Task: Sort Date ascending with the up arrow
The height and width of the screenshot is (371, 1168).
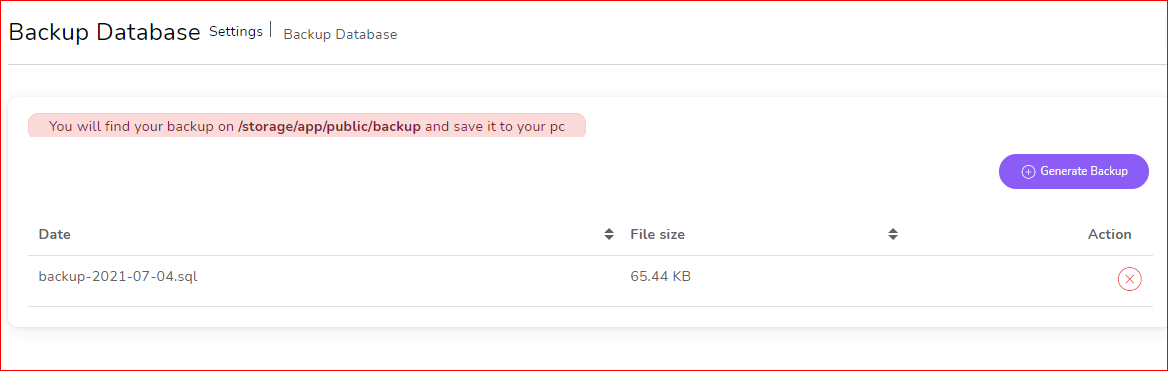Action: (x=609, y=230)
